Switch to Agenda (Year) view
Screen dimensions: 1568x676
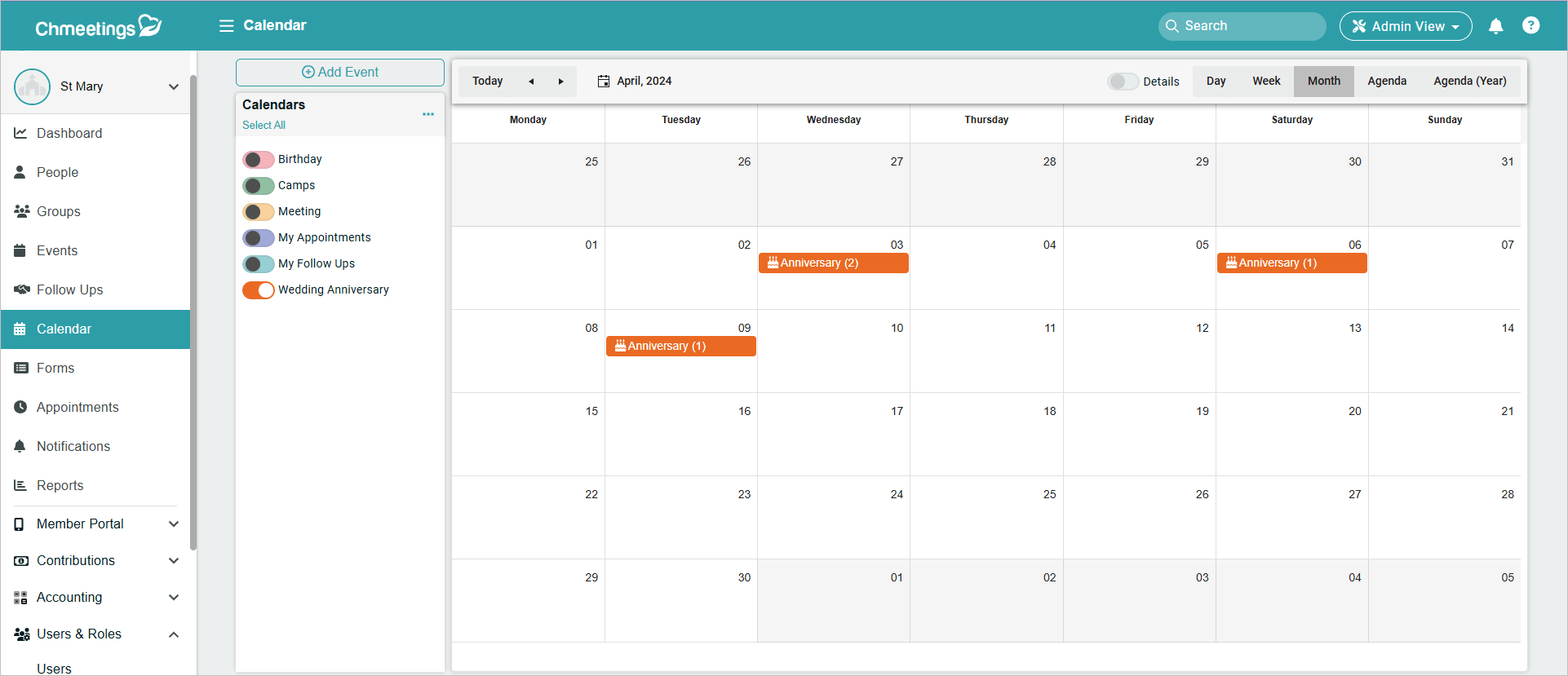coord(1470,81)
